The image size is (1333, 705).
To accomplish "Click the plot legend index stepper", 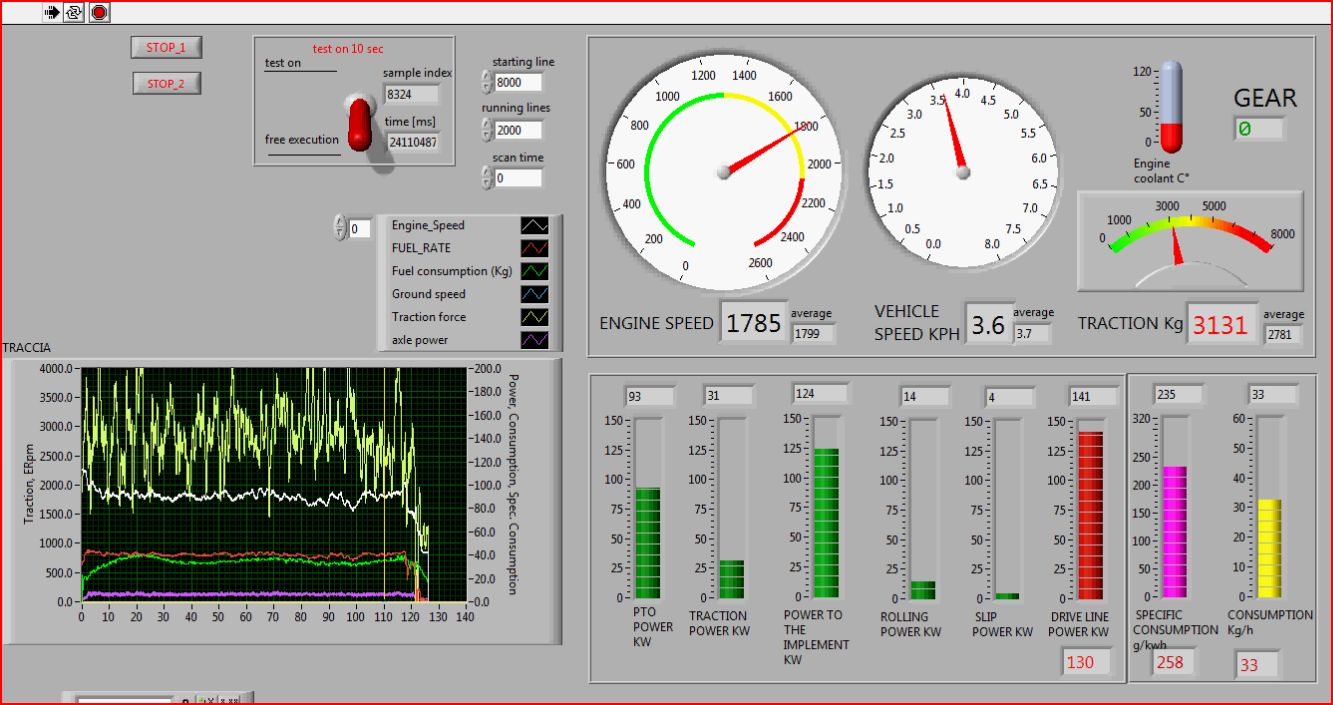I will click(340, 229).
